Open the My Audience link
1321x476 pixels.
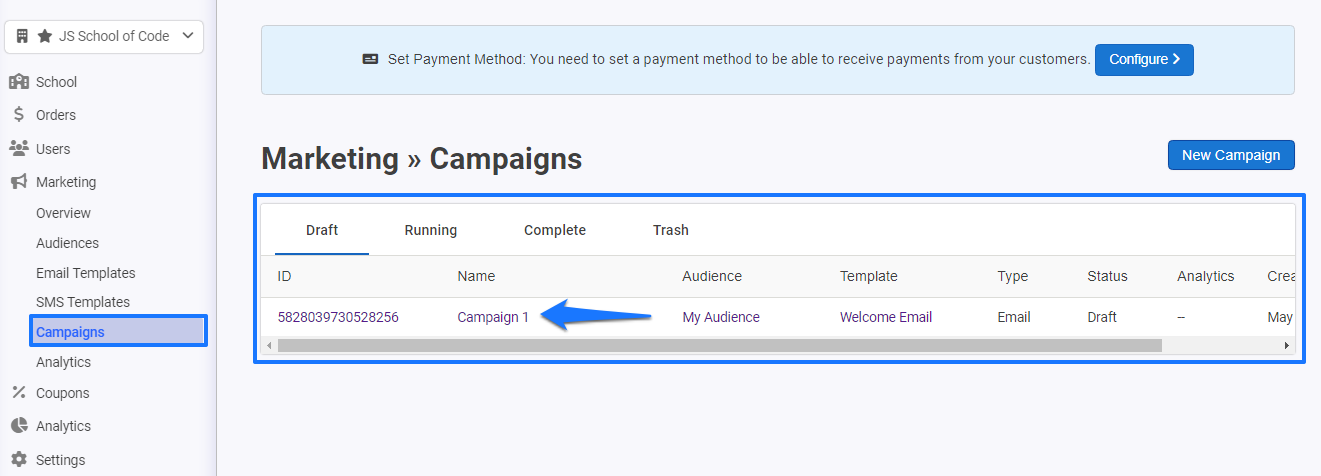point(721,317)
